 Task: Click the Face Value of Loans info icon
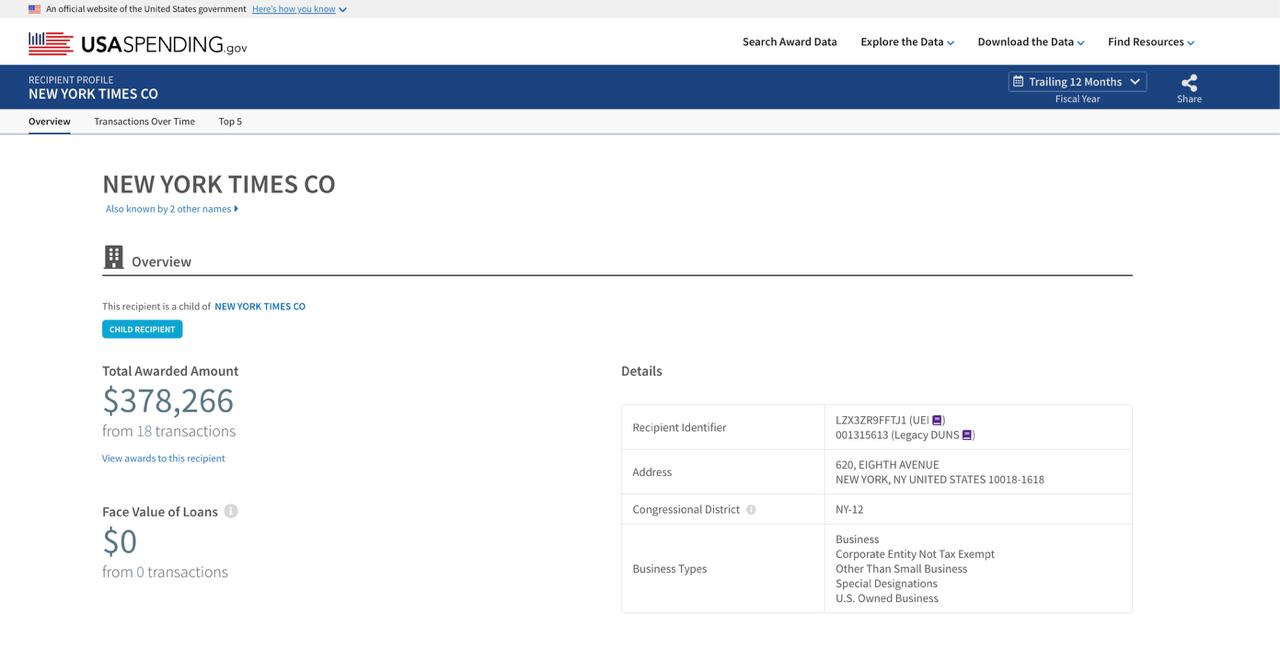231,511
